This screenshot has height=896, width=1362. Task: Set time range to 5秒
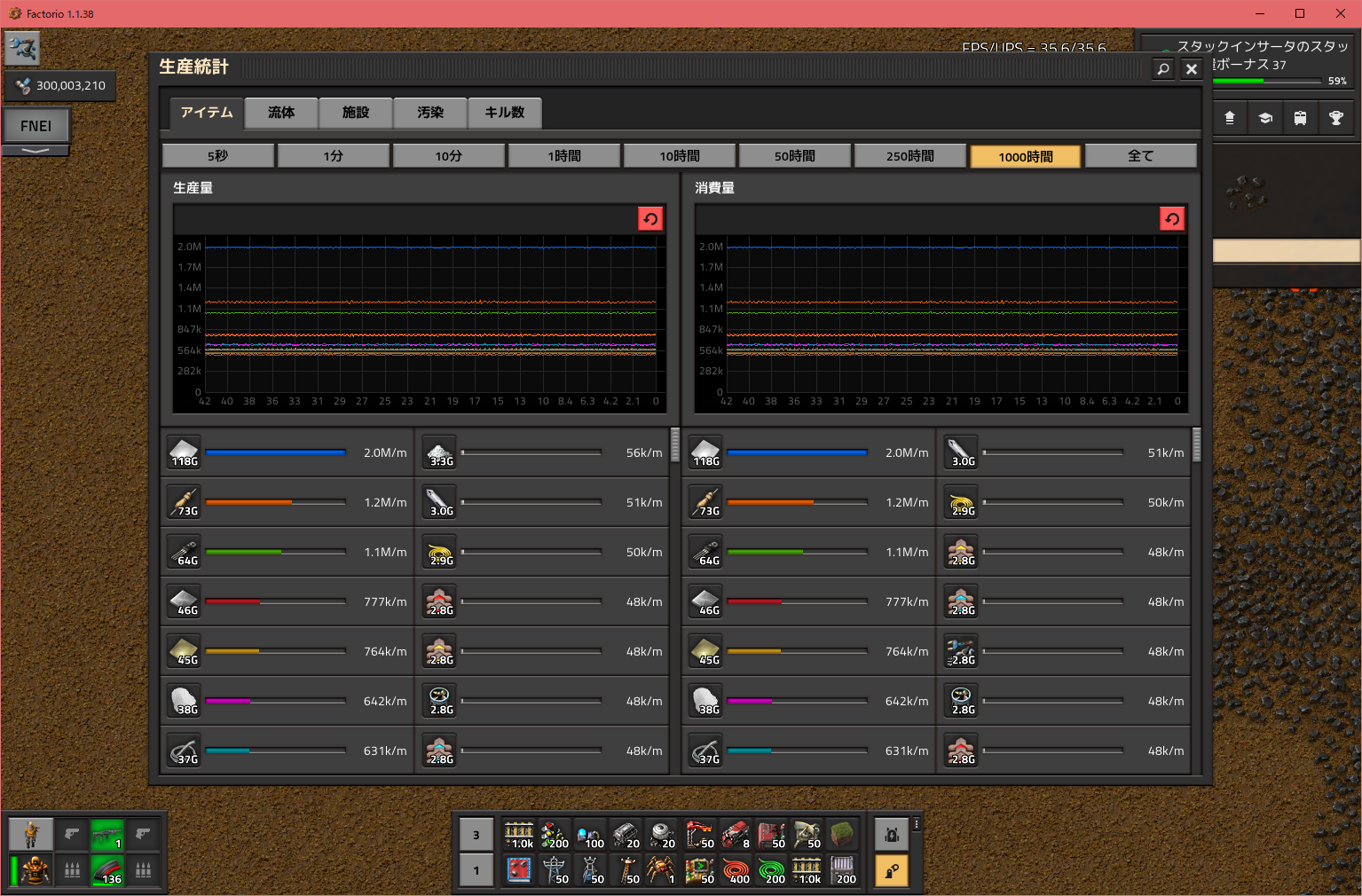pos(218,156)
